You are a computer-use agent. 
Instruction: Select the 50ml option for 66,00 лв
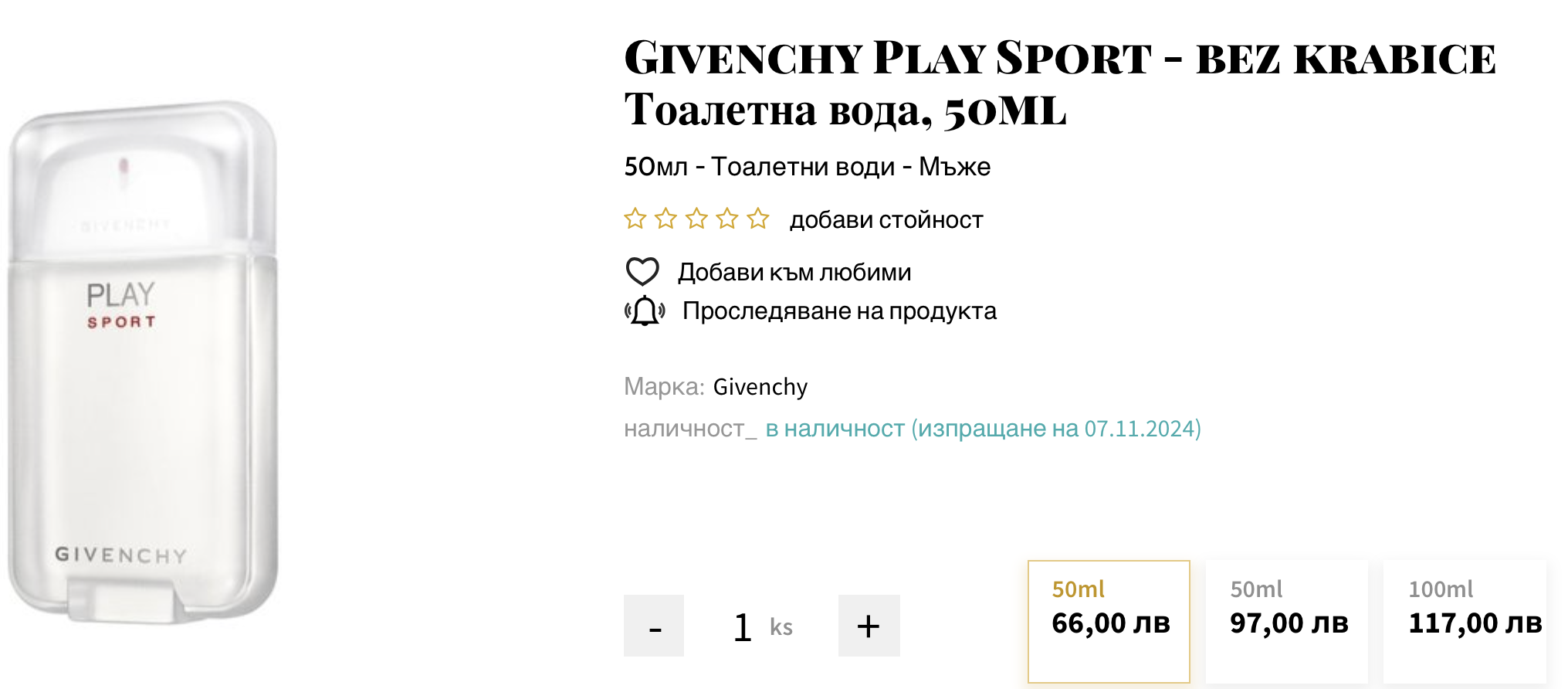[x=1109, y=621]
